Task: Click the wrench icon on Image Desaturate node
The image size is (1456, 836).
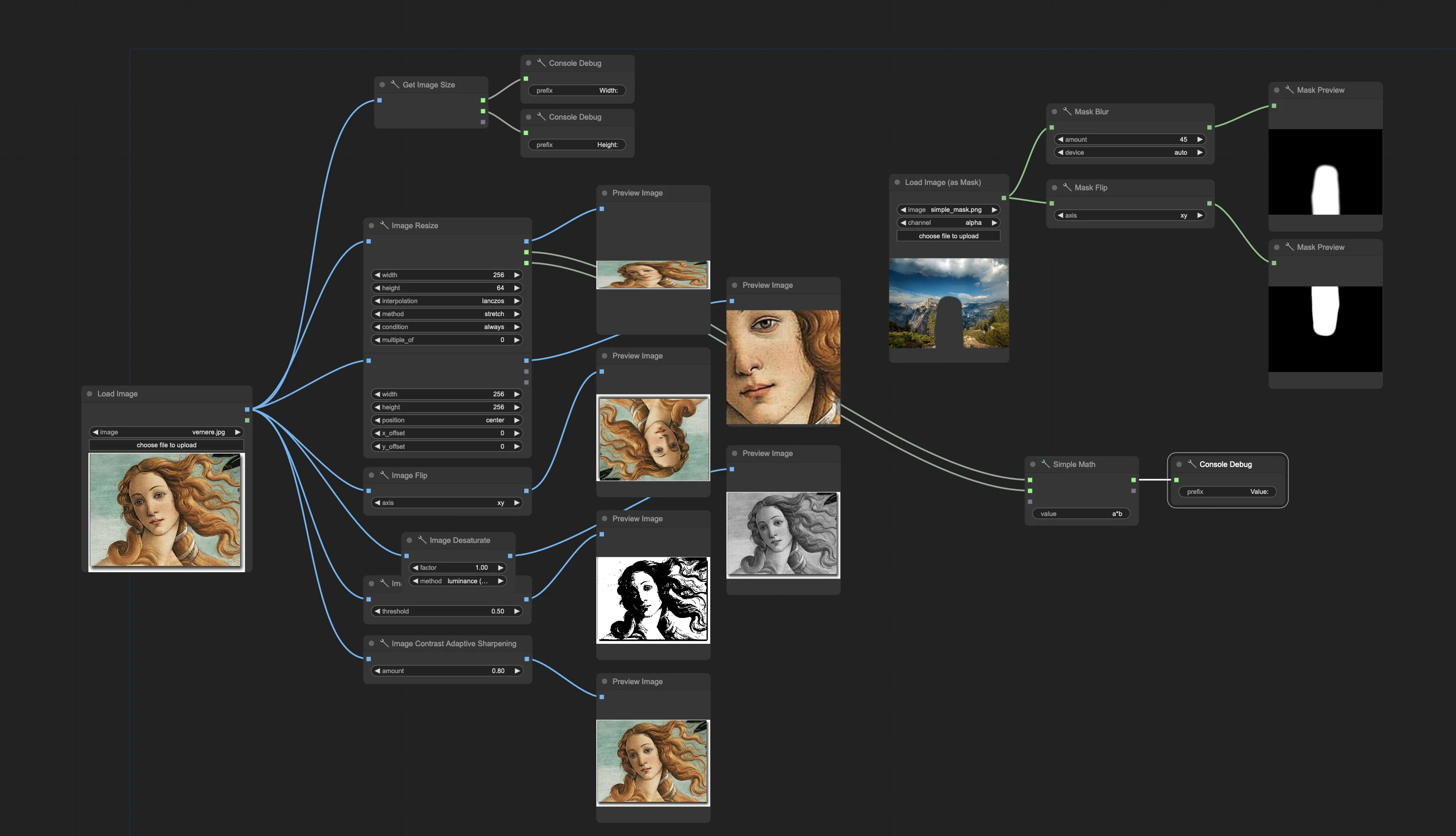Action: click(x=423, y=540)
